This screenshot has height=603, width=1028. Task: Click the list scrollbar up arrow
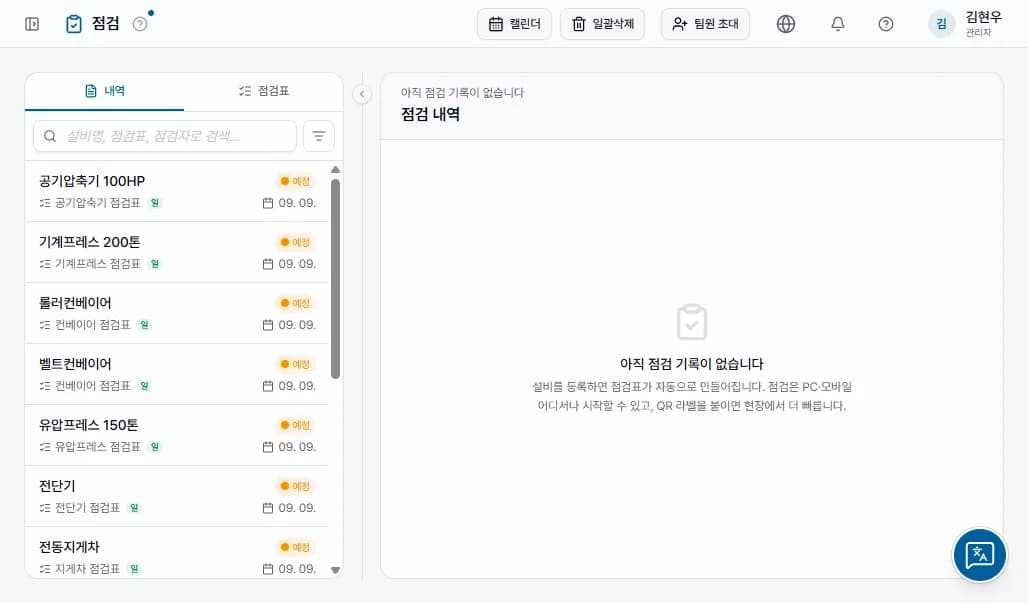pyautogui.click(x=336, y=170)
